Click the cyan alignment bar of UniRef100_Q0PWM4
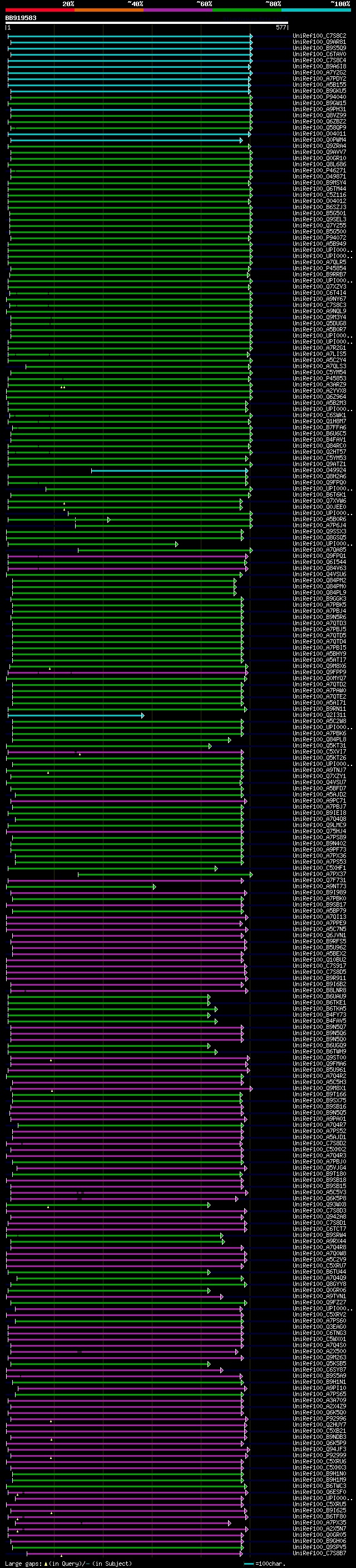The image size is (356, 1568). pos(127,141)
